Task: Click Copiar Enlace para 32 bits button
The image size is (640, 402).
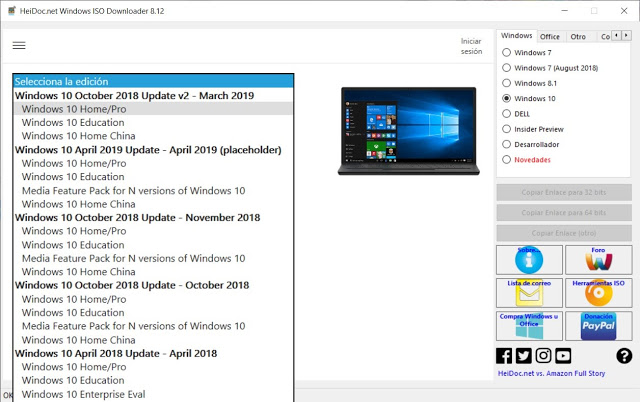Action: (564, 192)
